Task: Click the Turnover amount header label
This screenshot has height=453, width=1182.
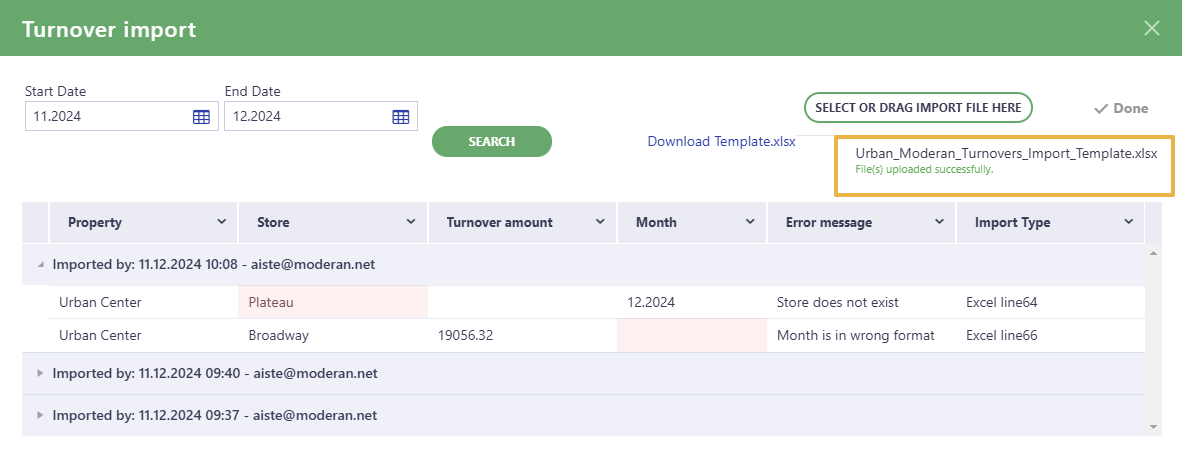Action: (499, 222)
